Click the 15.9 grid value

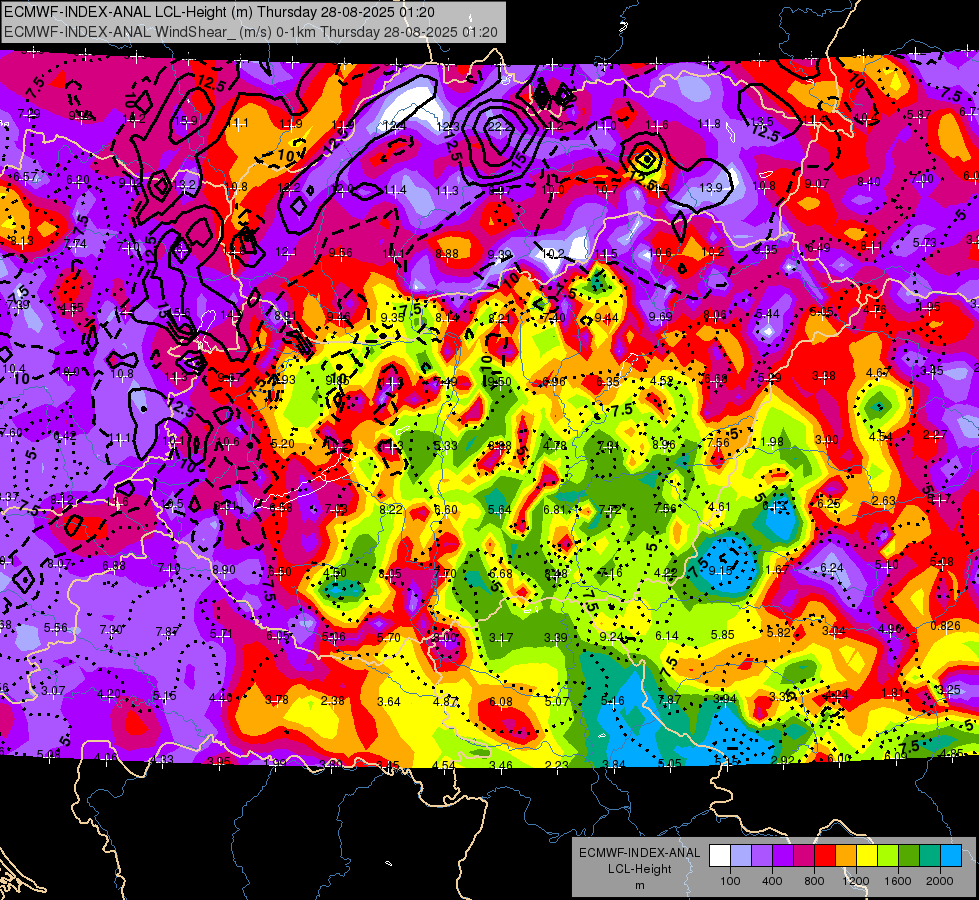186,121
